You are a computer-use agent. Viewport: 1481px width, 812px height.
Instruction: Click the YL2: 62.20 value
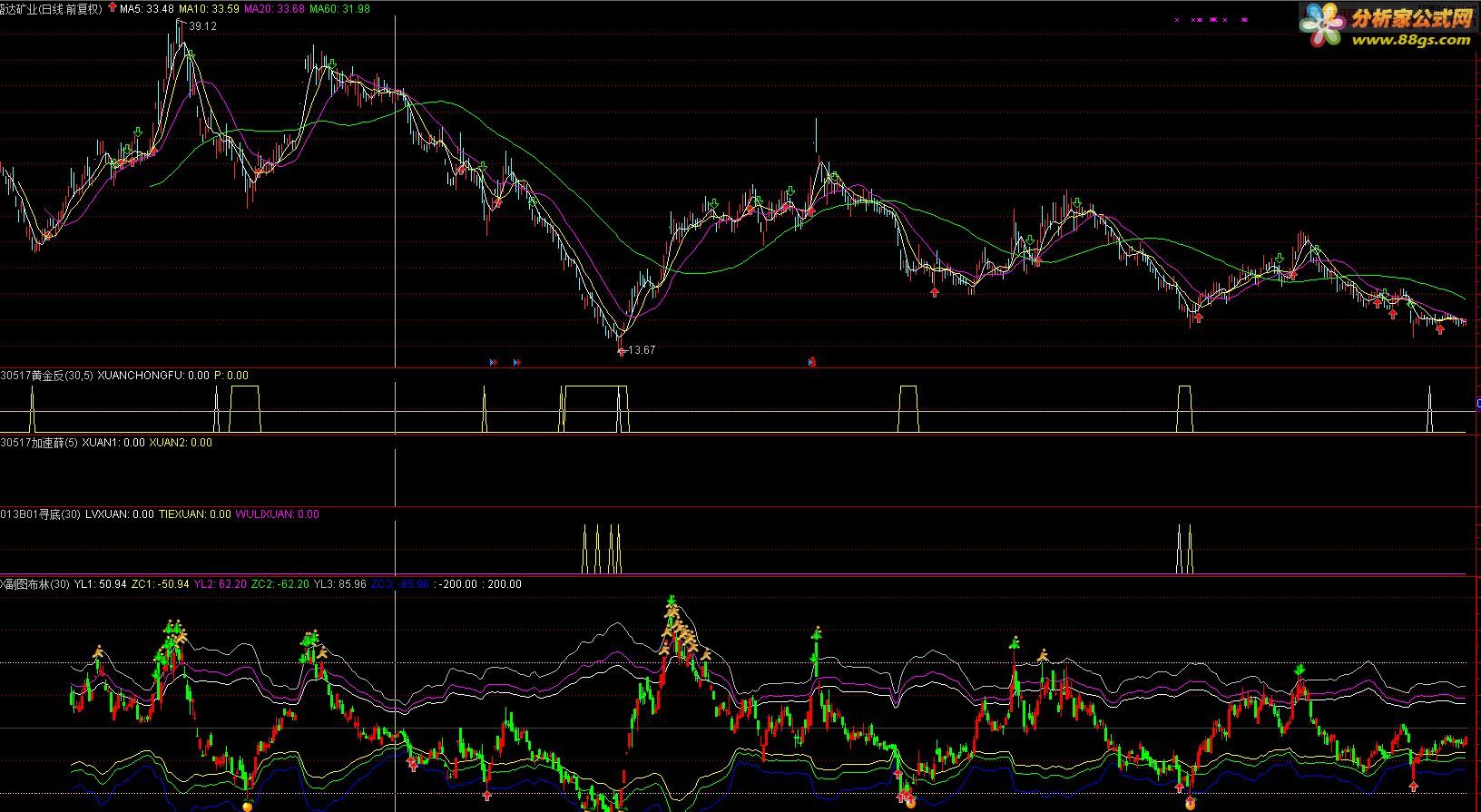221,584
